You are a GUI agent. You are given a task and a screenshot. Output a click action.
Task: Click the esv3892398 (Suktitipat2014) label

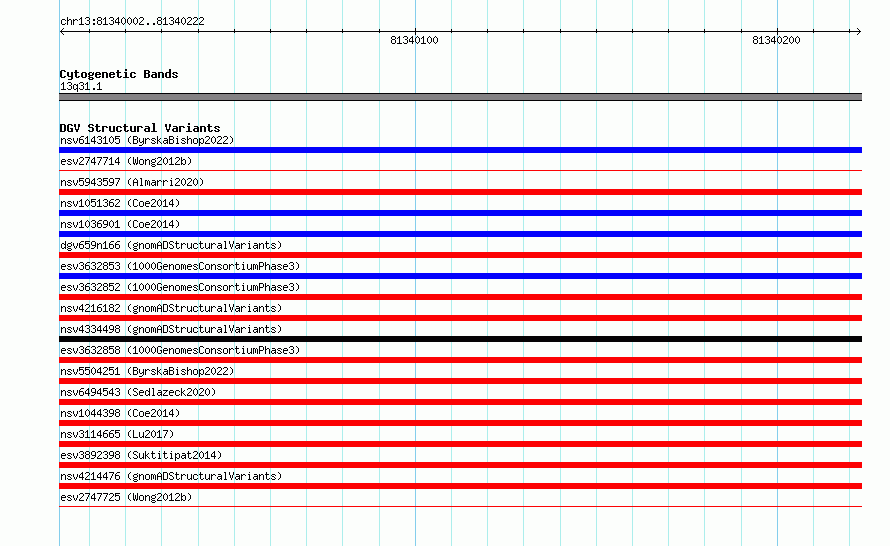141,455
